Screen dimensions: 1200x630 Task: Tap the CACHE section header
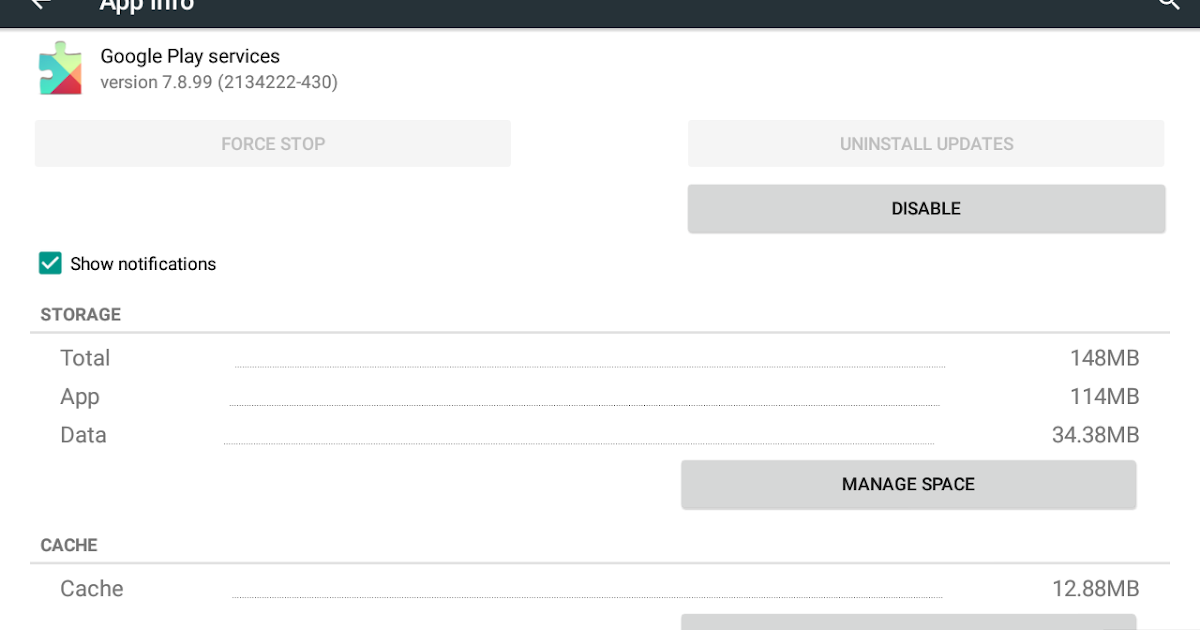(x=69, y=545)
